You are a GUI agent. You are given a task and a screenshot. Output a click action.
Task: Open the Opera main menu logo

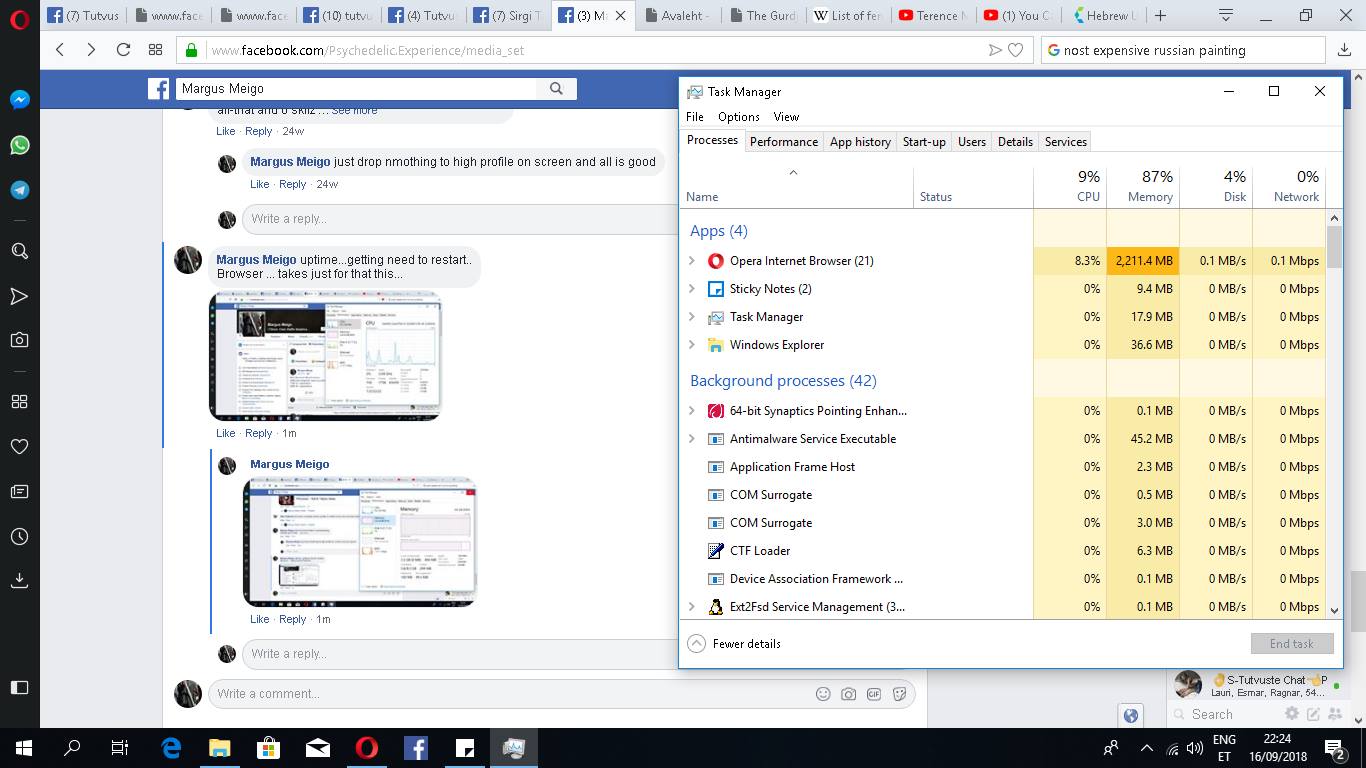click(19, 18)
